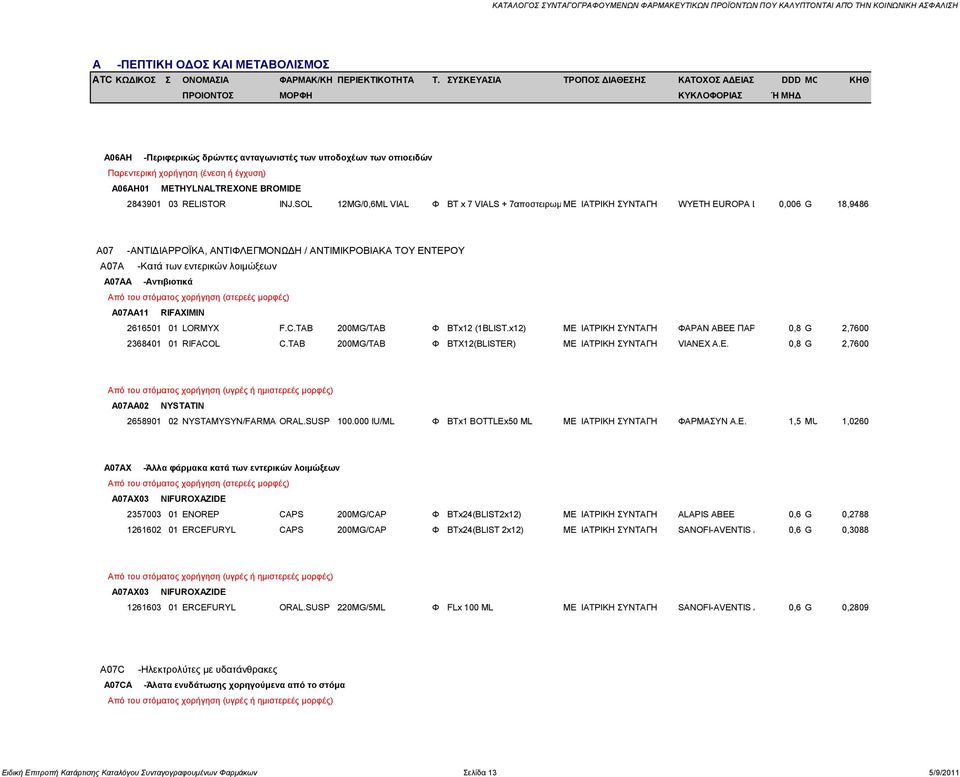
Task: Click code '1261602'
Action: coord(144,530)
